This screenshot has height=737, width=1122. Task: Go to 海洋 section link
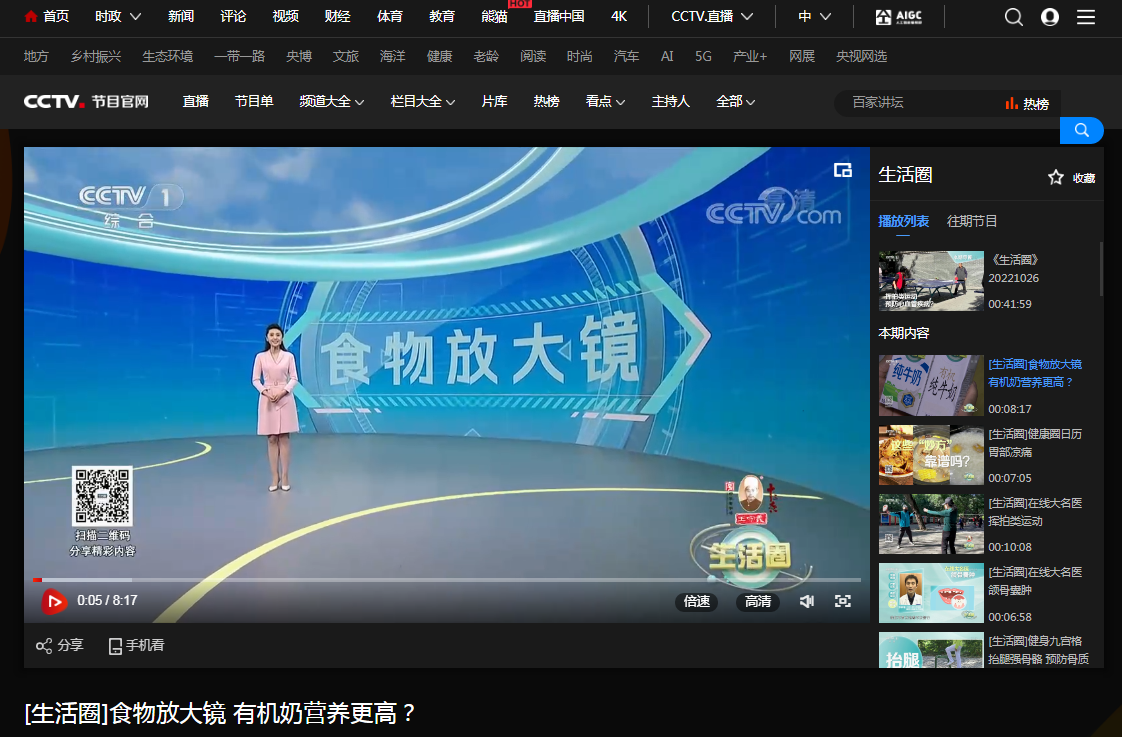click(392, 57)
